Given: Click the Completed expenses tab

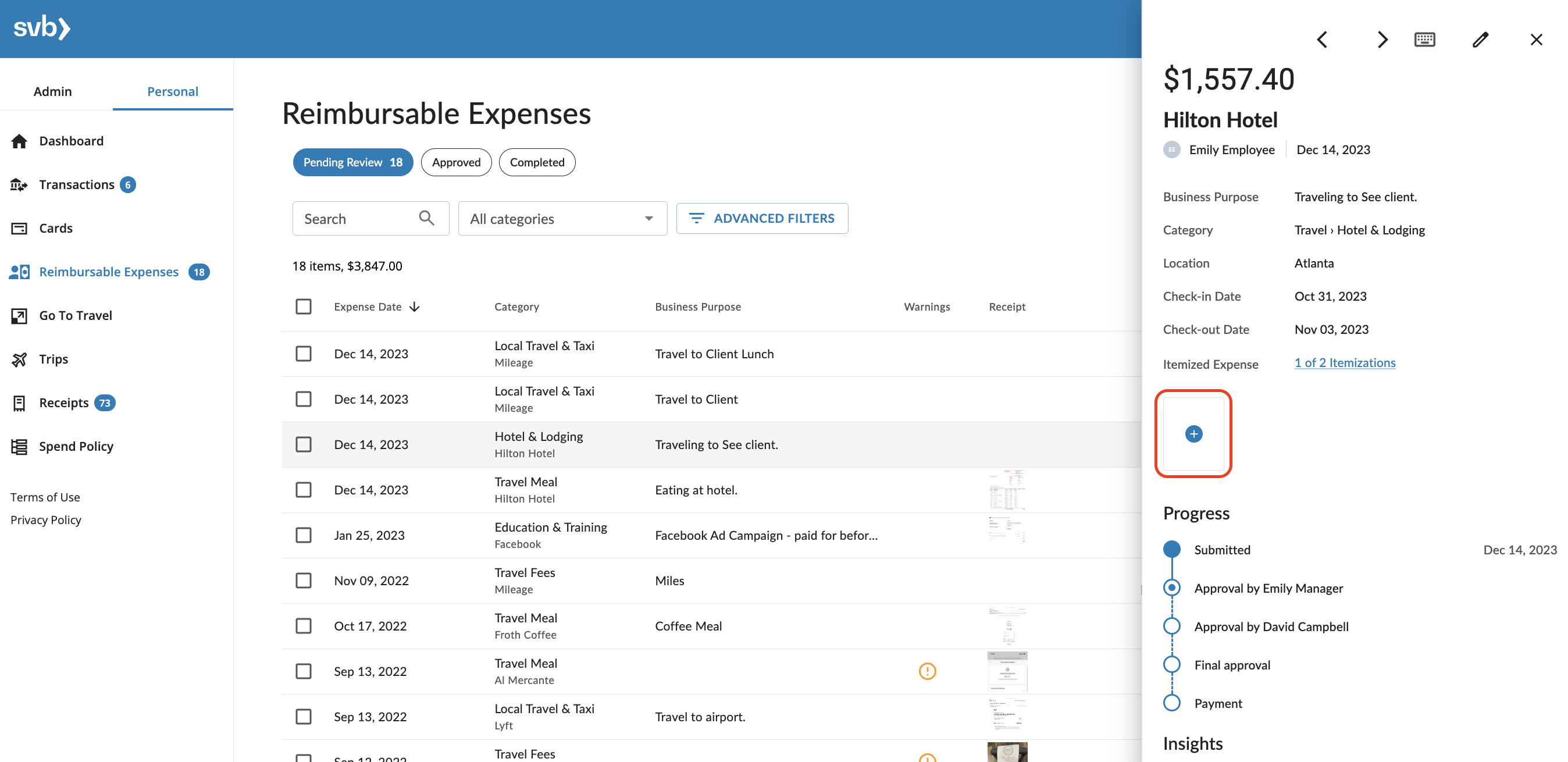Looking at the screenshot, I should 537,161.
